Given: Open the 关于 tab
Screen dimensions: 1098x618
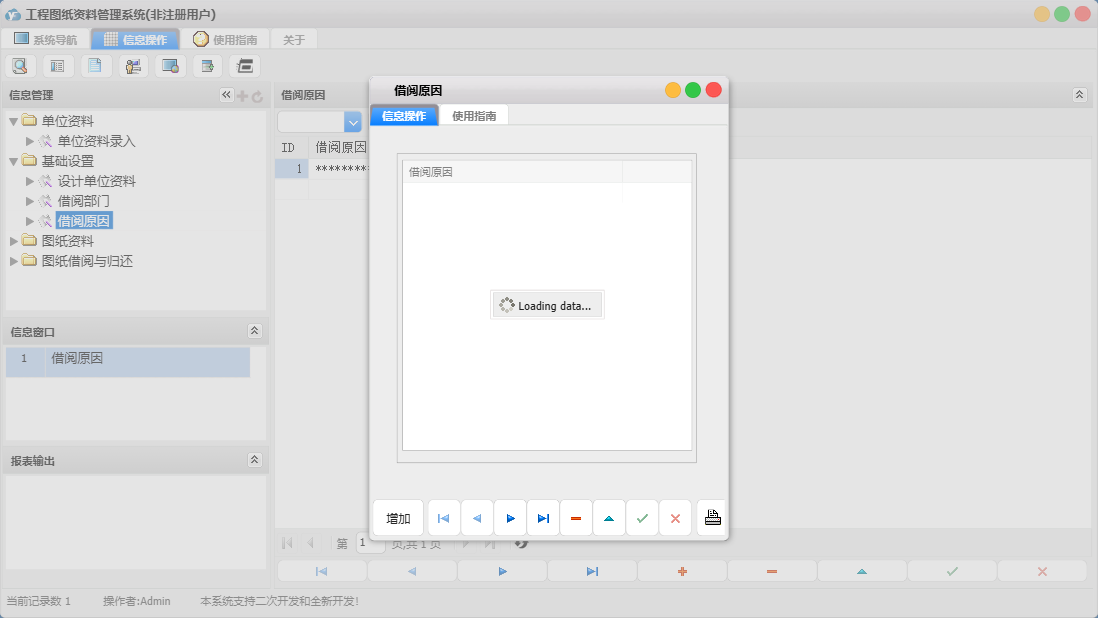Looking at the screenshot, I should click(294, 40).
